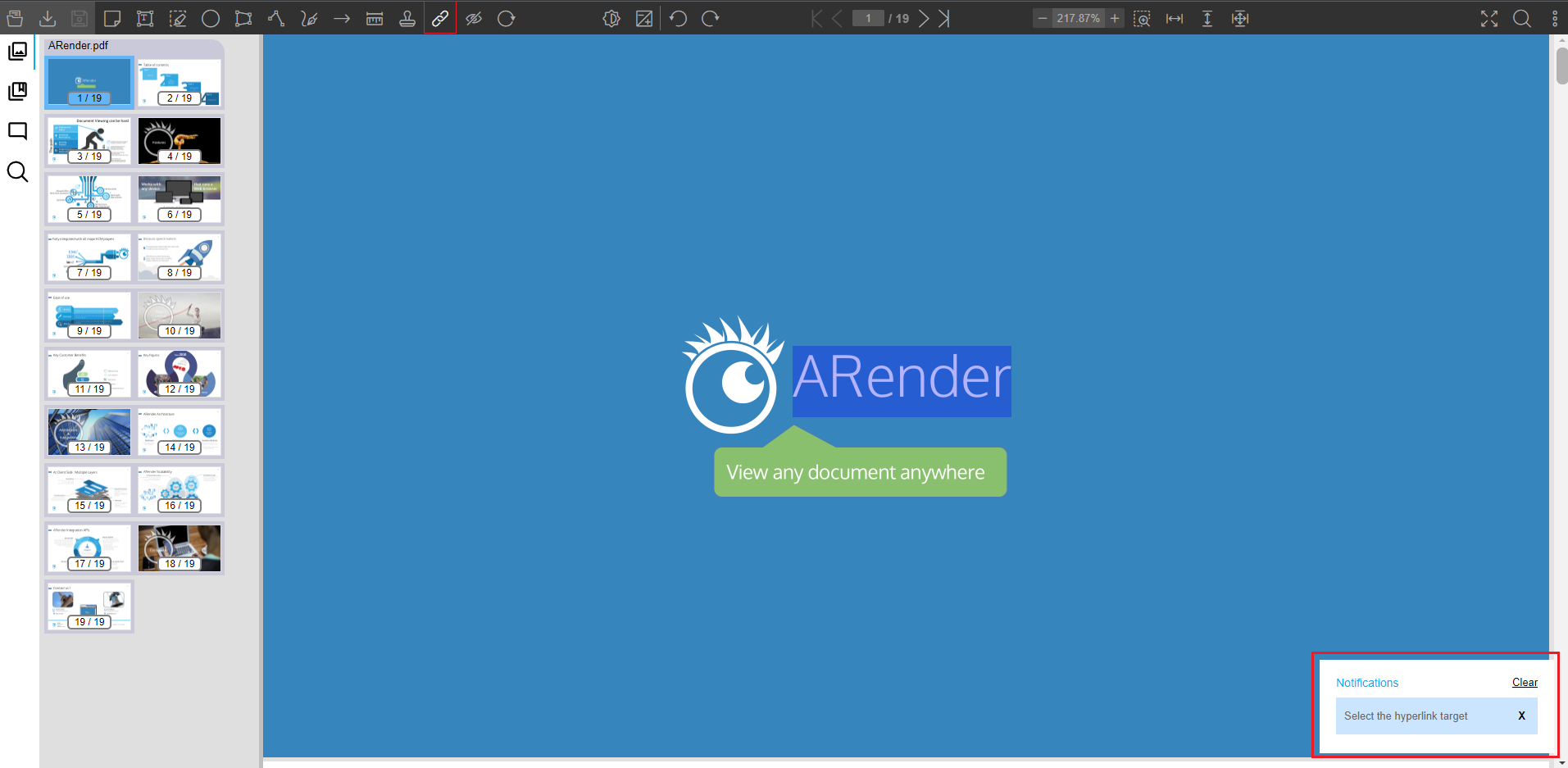Select the measure ruler tool
This screenshot has width=1568, height=768.
tap(375, 18)
